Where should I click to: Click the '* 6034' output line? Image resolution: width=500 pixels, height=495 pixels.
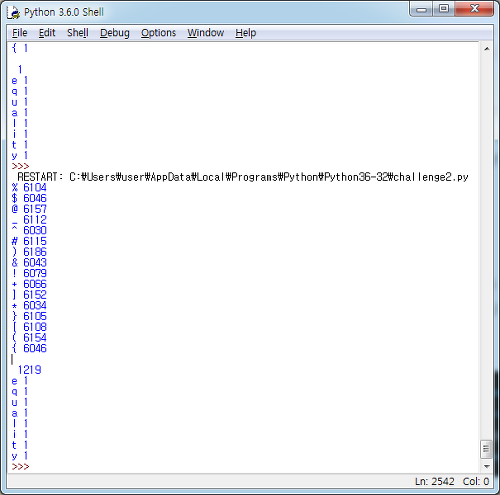(x=29, y=305)
